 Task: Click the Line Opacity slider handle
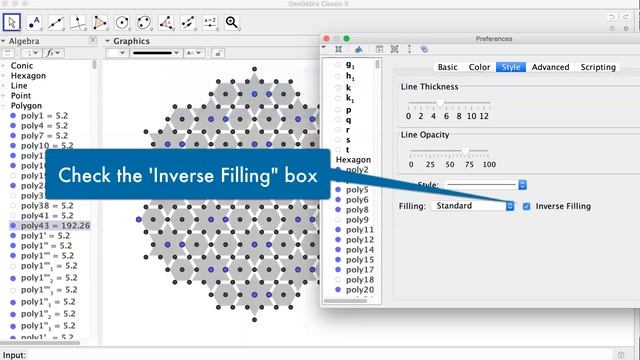465,151
